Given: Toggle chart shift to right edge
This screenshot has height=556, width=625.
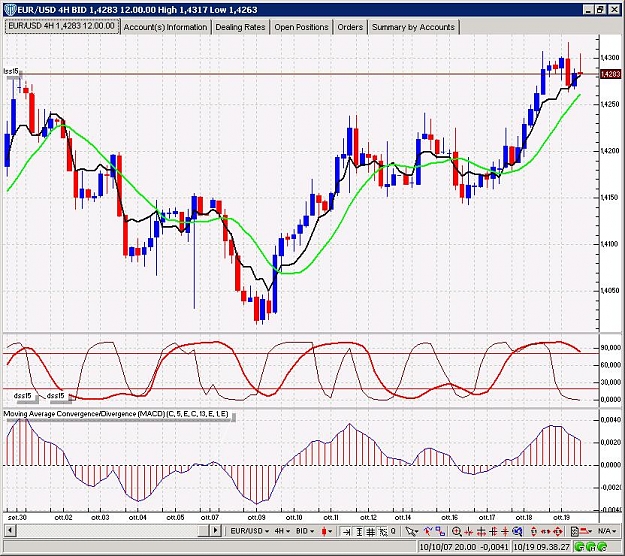Looking at the screenshot, I should pos(347,532).
